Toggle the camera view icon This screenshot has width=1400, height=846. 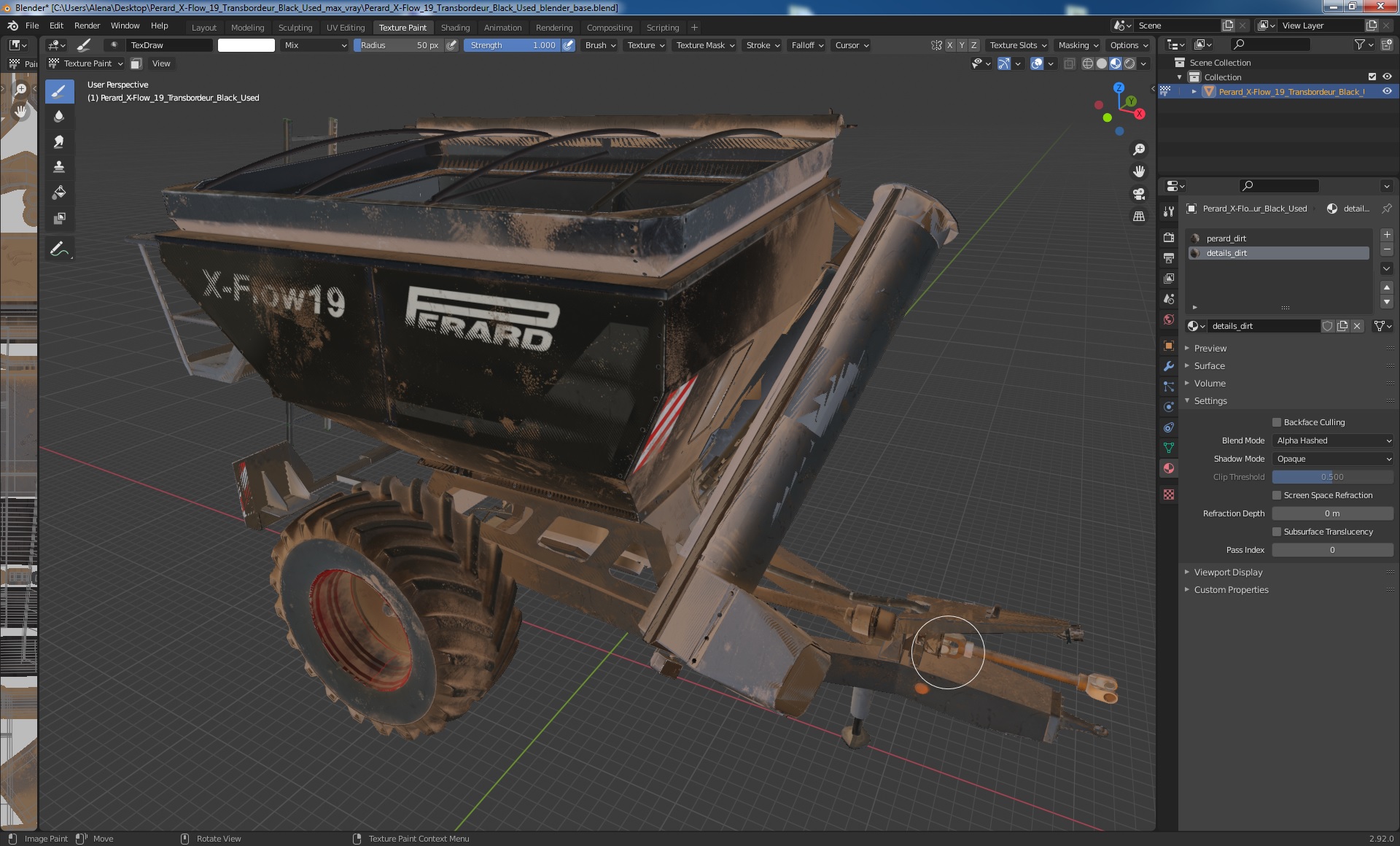click(x=1138, y=194)
